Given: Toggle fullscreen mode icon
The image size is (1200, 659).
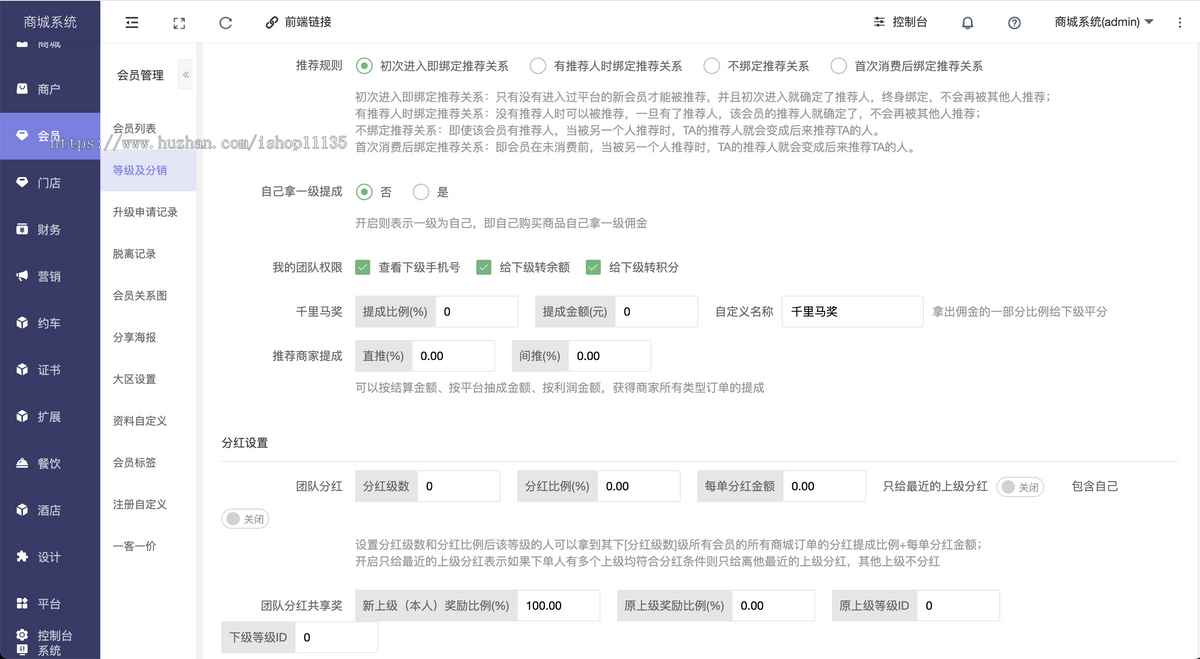Looking at the screenshot, I should tap(179, 22).
